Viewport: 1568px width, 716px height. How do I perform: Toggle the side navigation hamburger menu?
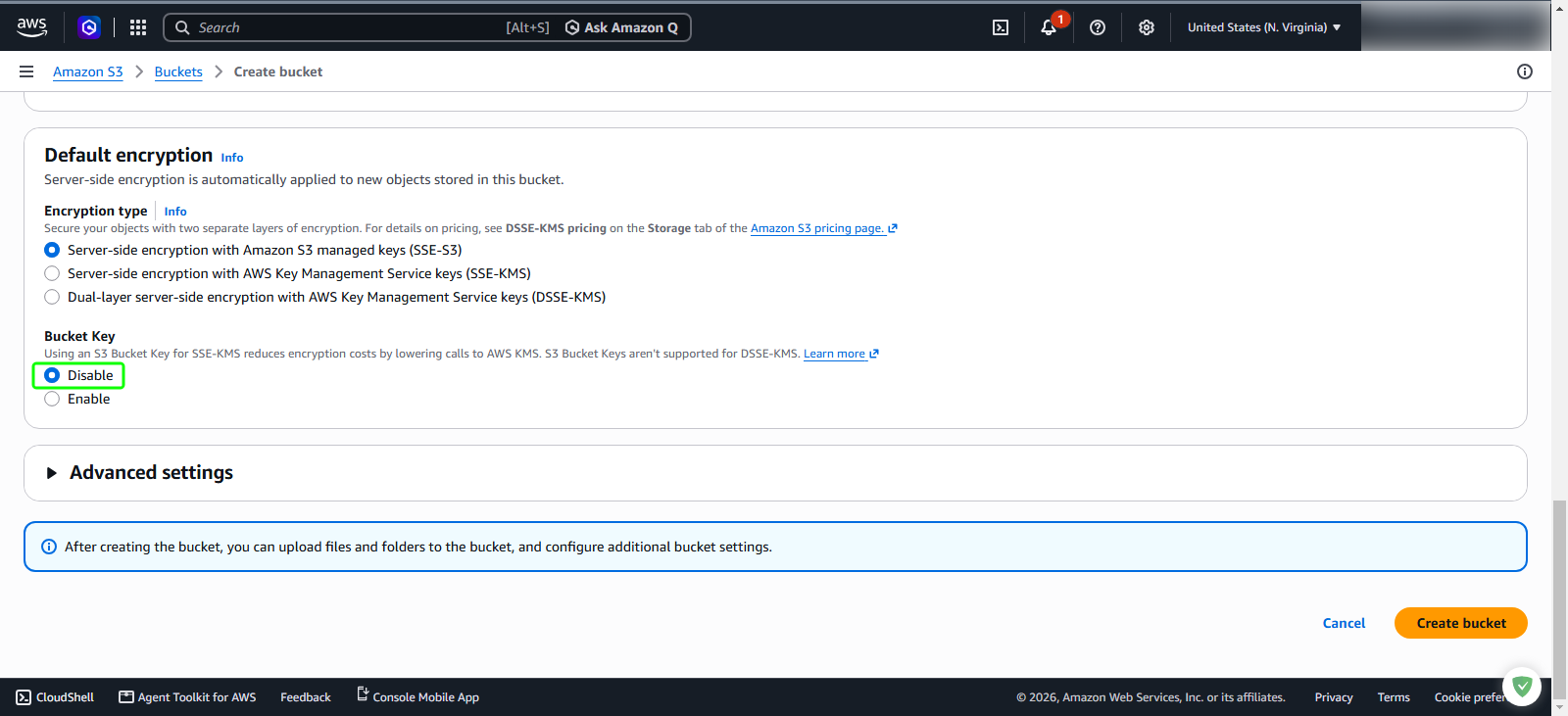click(26, 72)
